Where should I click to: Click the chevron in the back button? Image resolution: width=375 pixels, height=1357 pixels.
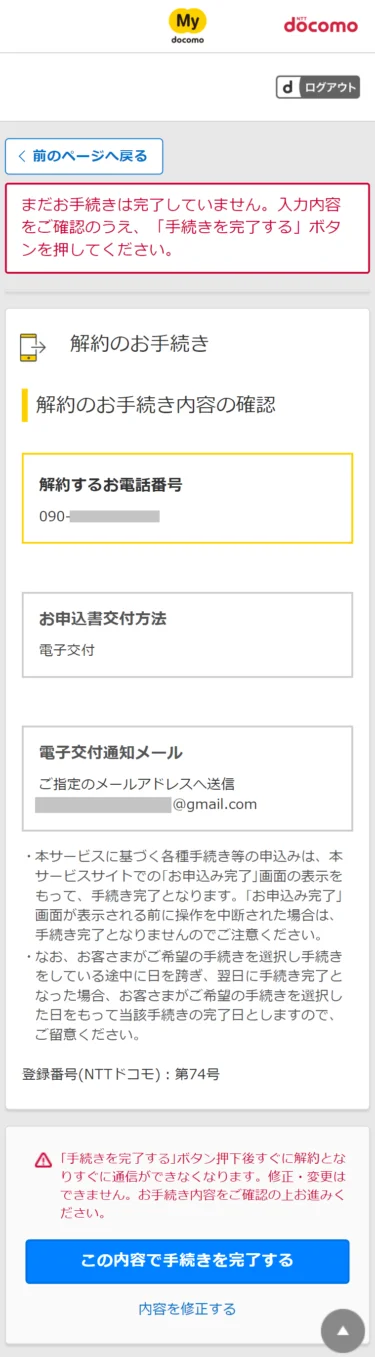[x=21, y=156]
